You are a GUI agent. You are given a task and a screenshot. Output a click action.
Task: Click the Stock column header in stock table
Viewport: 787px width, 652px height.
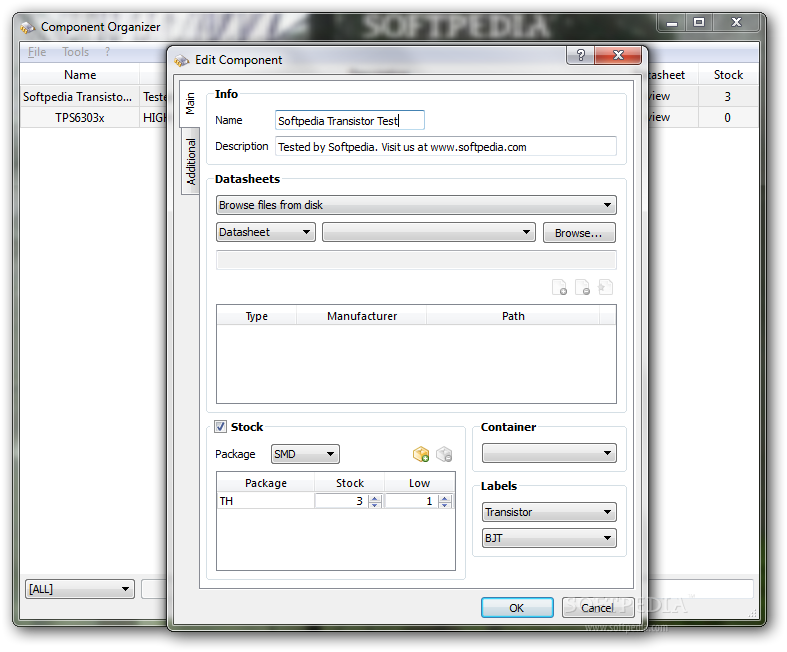coord(350,483)
